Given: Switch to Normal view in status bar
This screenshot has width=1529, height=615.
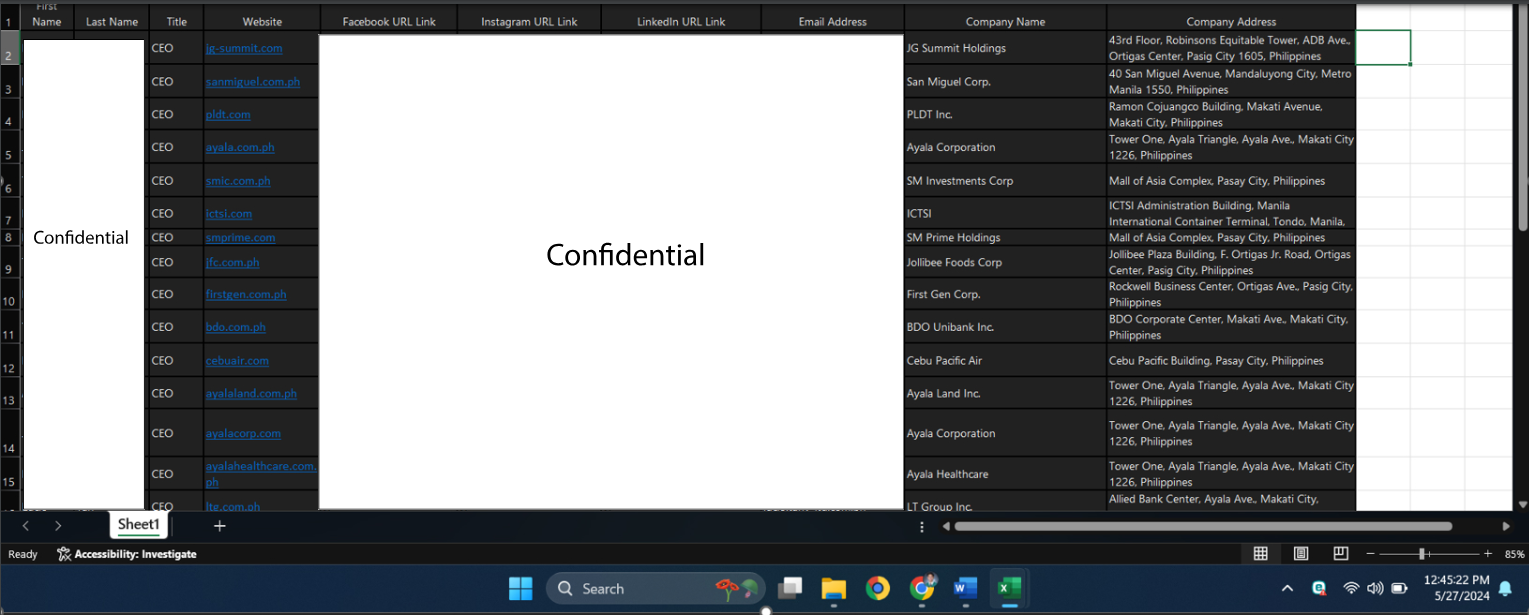Looking at the screenshot, I should point(1261,553).
